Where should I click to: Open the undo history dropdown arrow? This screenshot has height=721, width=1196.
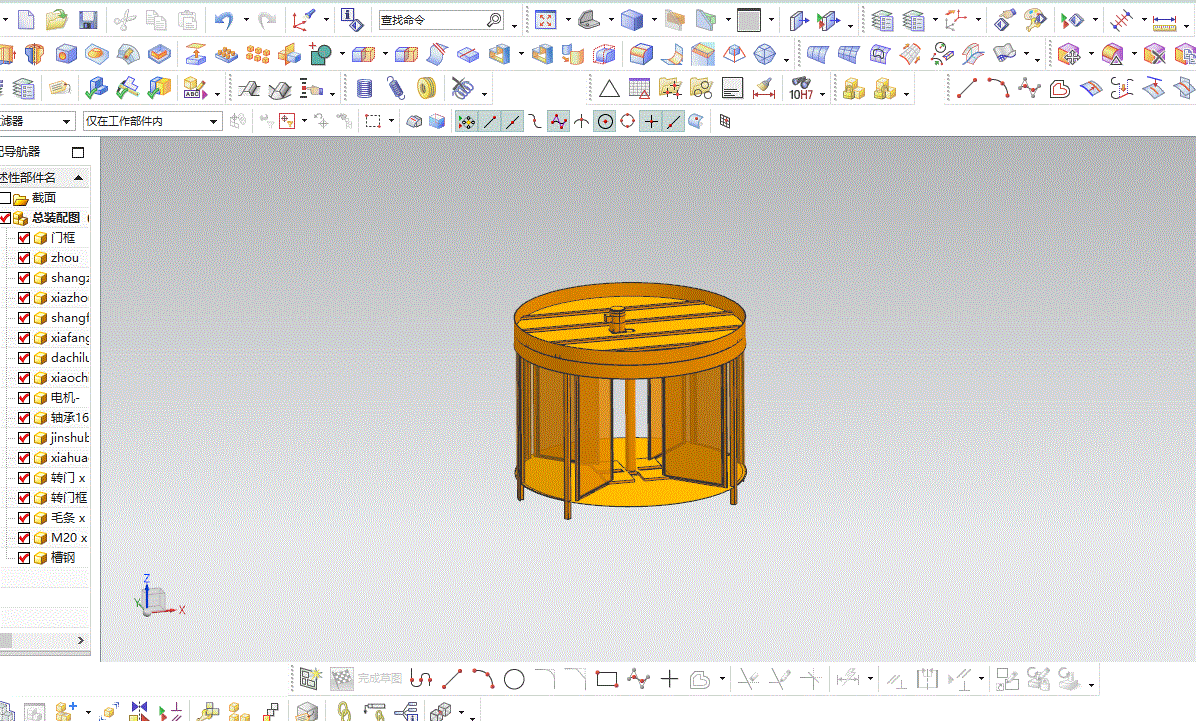click(246, 20)
